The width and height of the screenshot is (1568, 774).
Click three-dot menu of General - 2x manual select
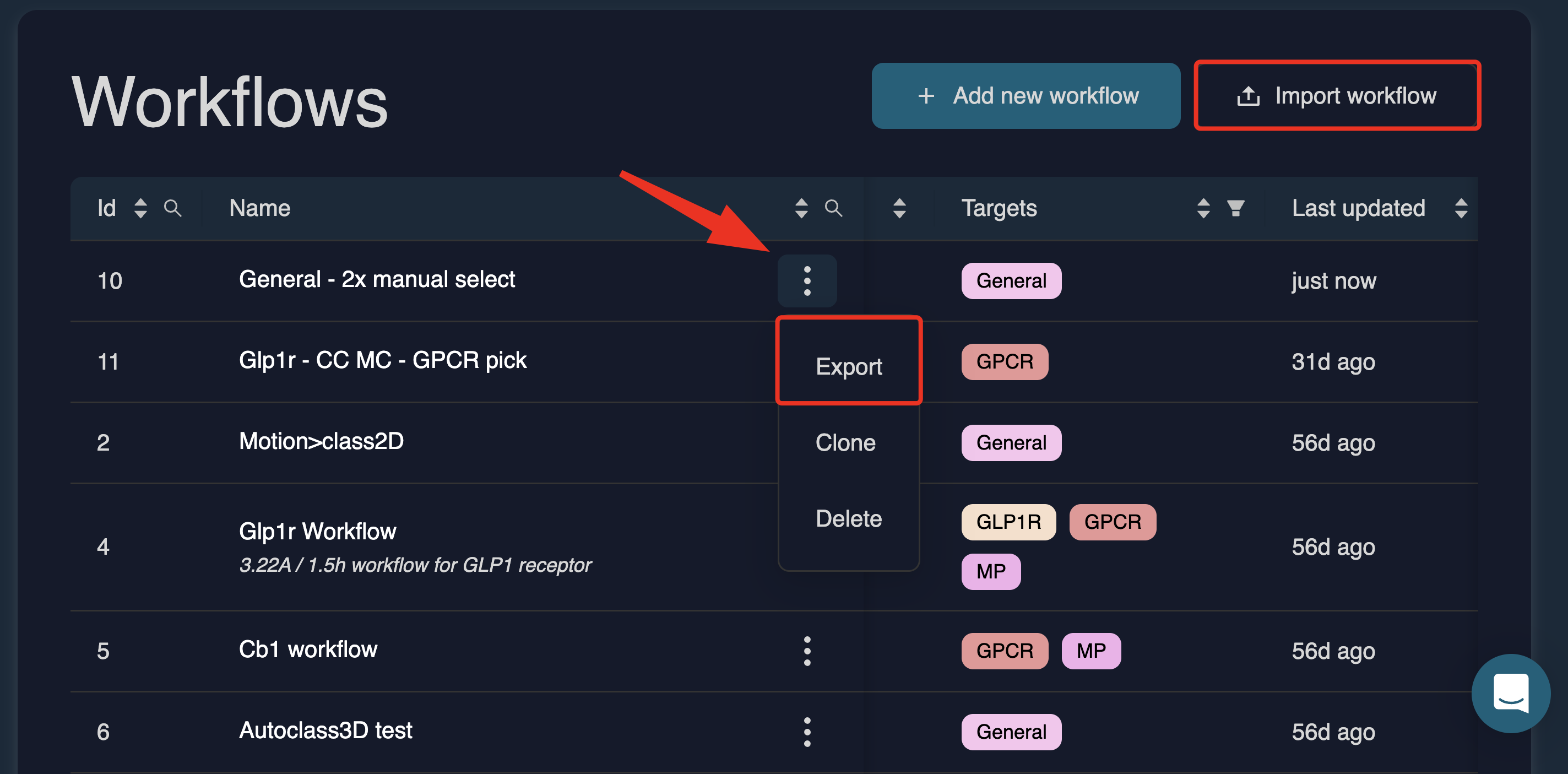(807, 281)
